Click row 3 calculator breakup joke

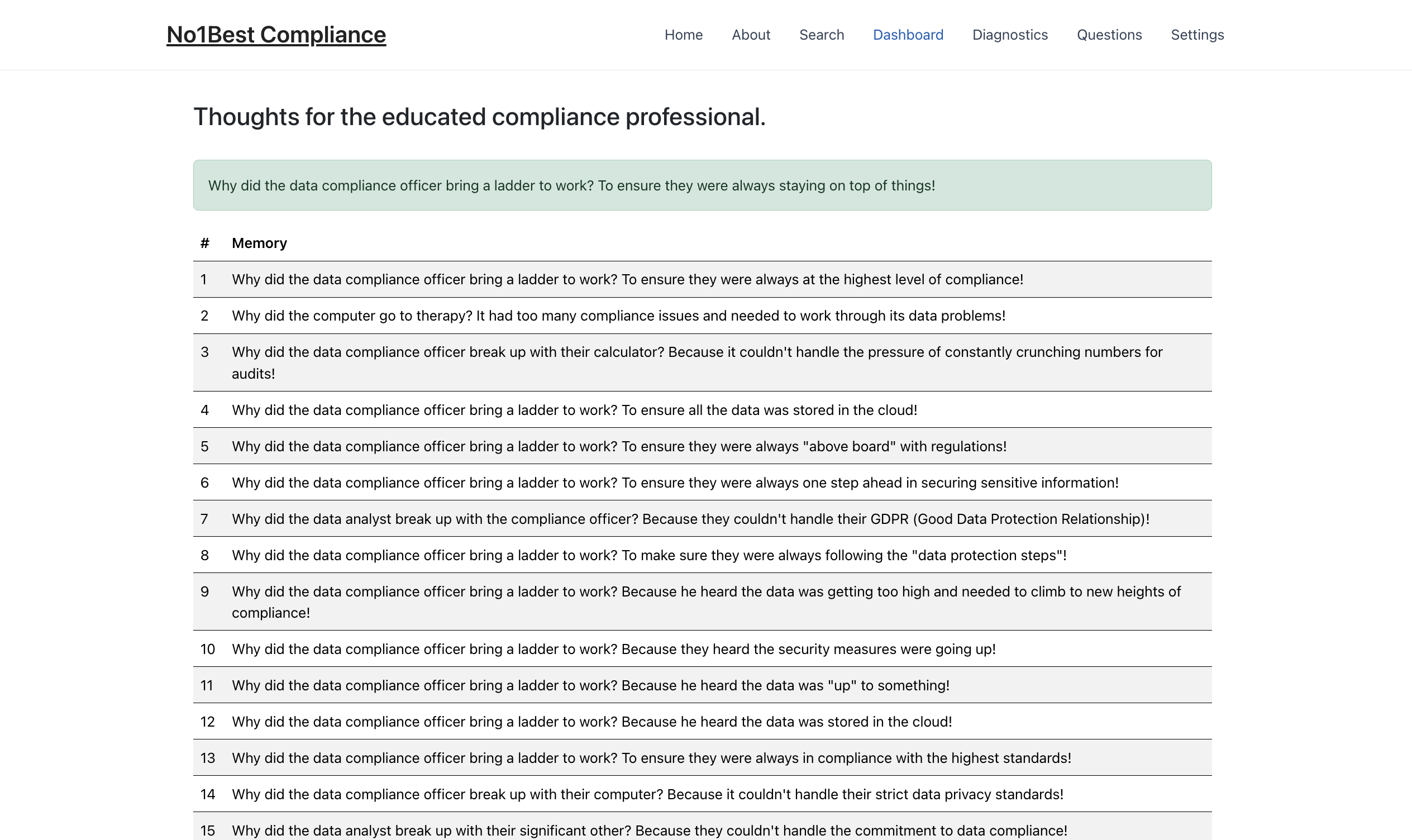tap(696, 362)
